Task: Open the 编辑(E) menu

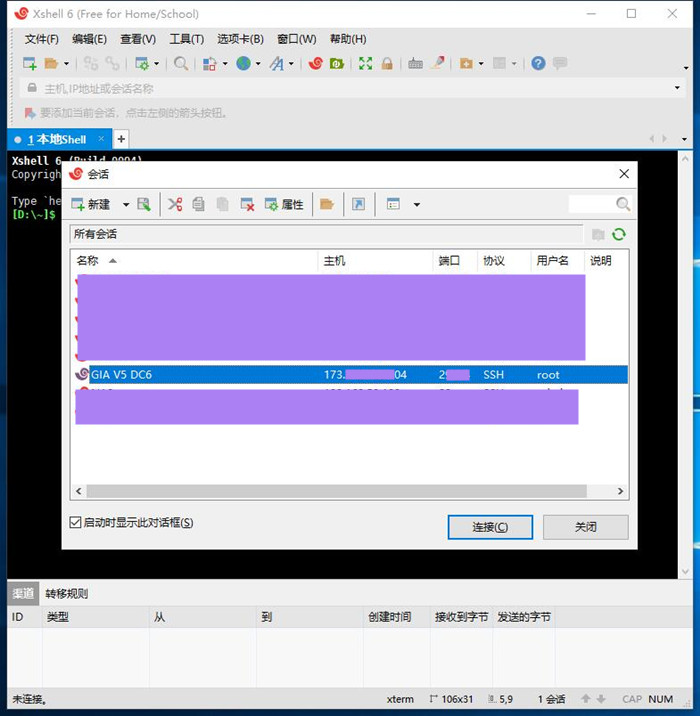Action: click(89, 39)
